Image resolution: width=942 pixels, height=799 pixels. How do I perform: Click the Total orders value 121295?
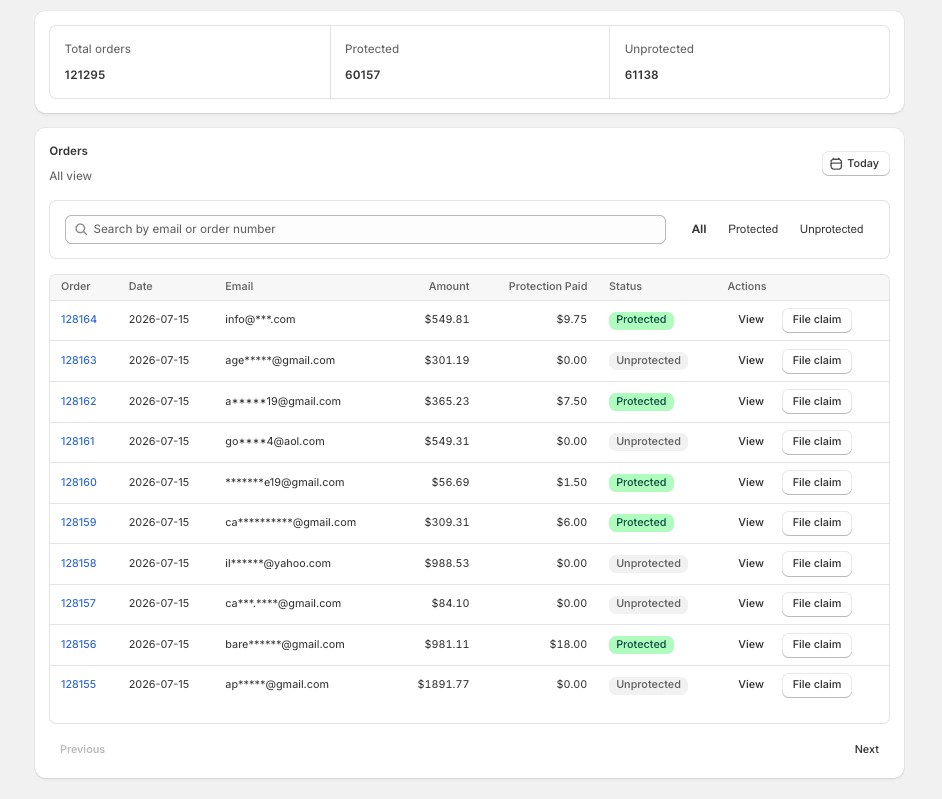(x=85, y=75)
